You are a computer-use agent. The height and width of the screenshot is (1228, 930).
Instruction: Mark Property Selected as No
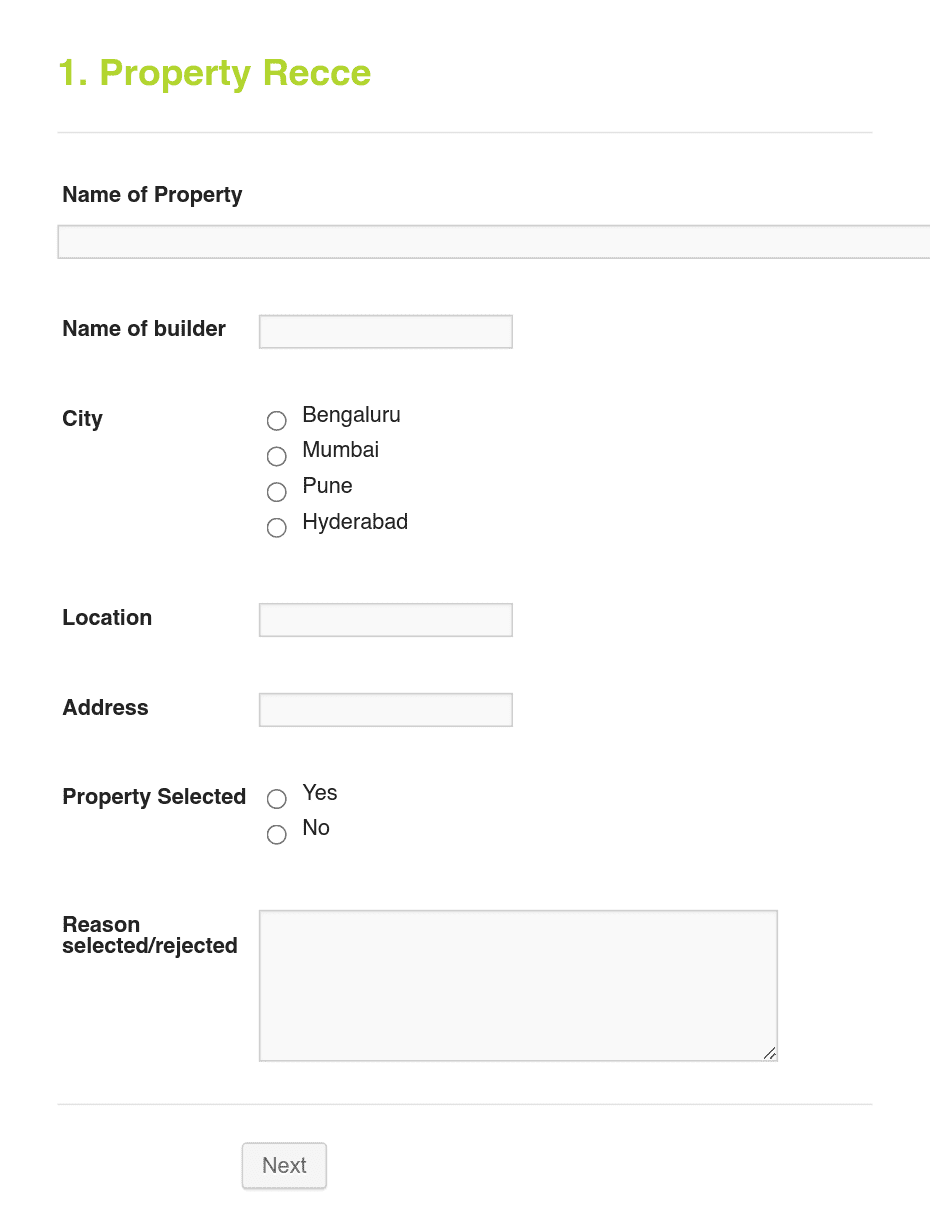point(276,834)
